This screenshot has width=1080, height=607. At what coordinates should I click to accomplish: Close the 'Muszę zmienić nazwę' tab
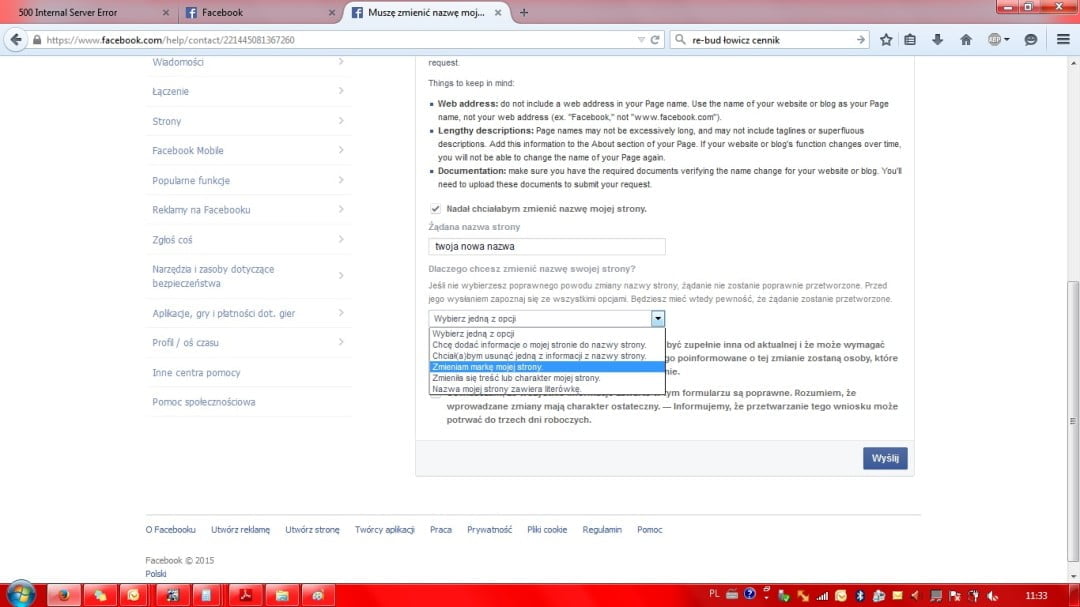498,12
